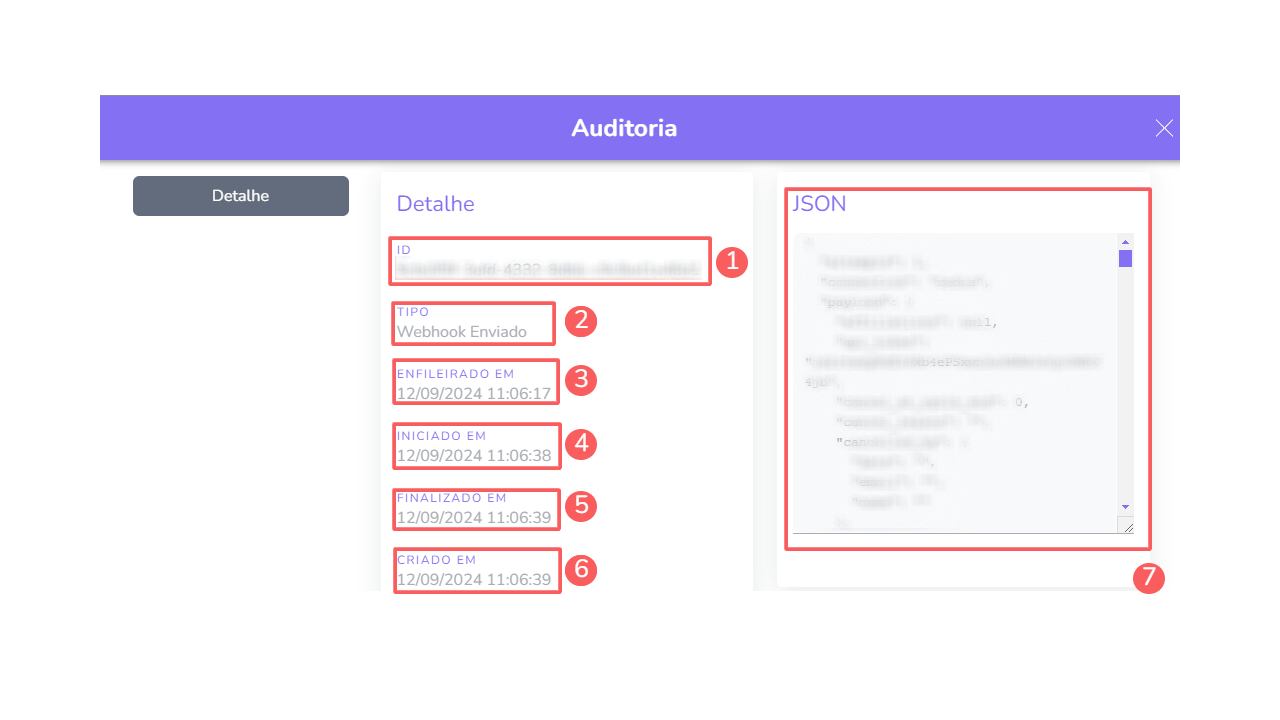Click the JSON panel heading
1280x720 pixels.
[x=819, y=203]
